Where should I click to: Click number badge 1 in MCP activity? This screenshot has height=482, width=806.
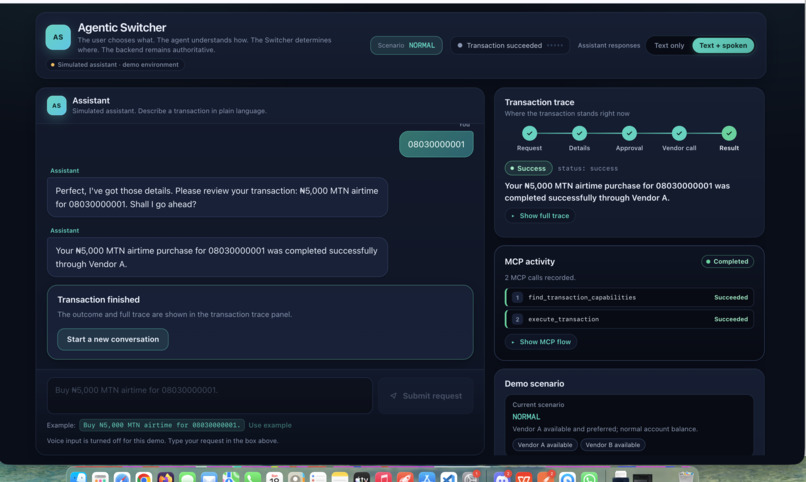pos(517,298)
